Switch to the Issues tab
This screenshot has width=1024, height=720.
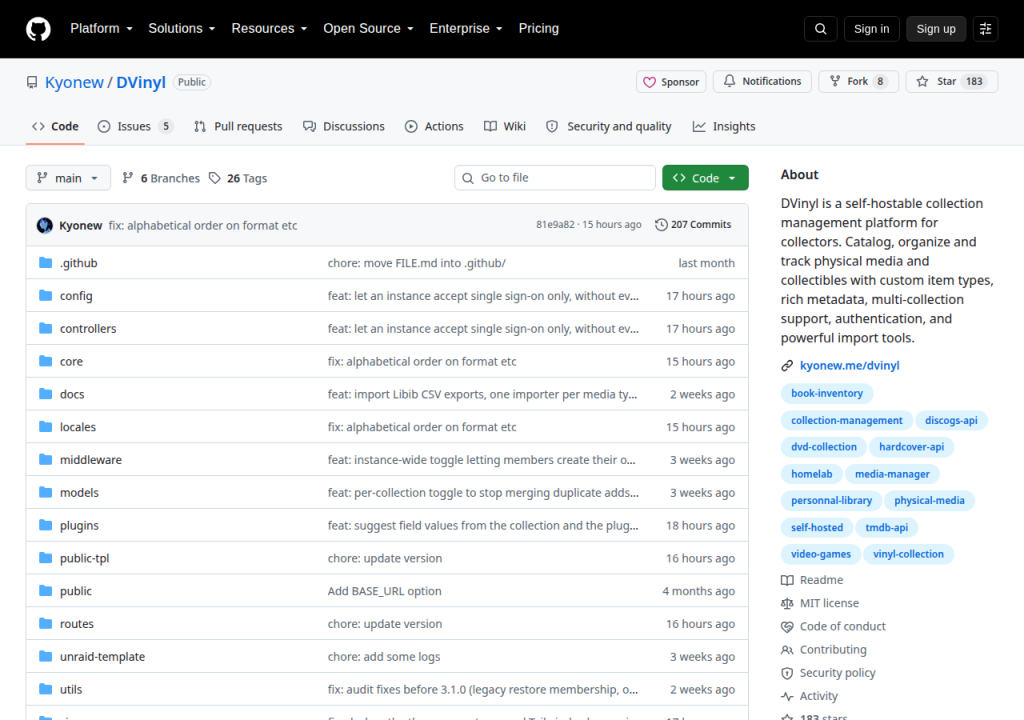coord(135,126)
